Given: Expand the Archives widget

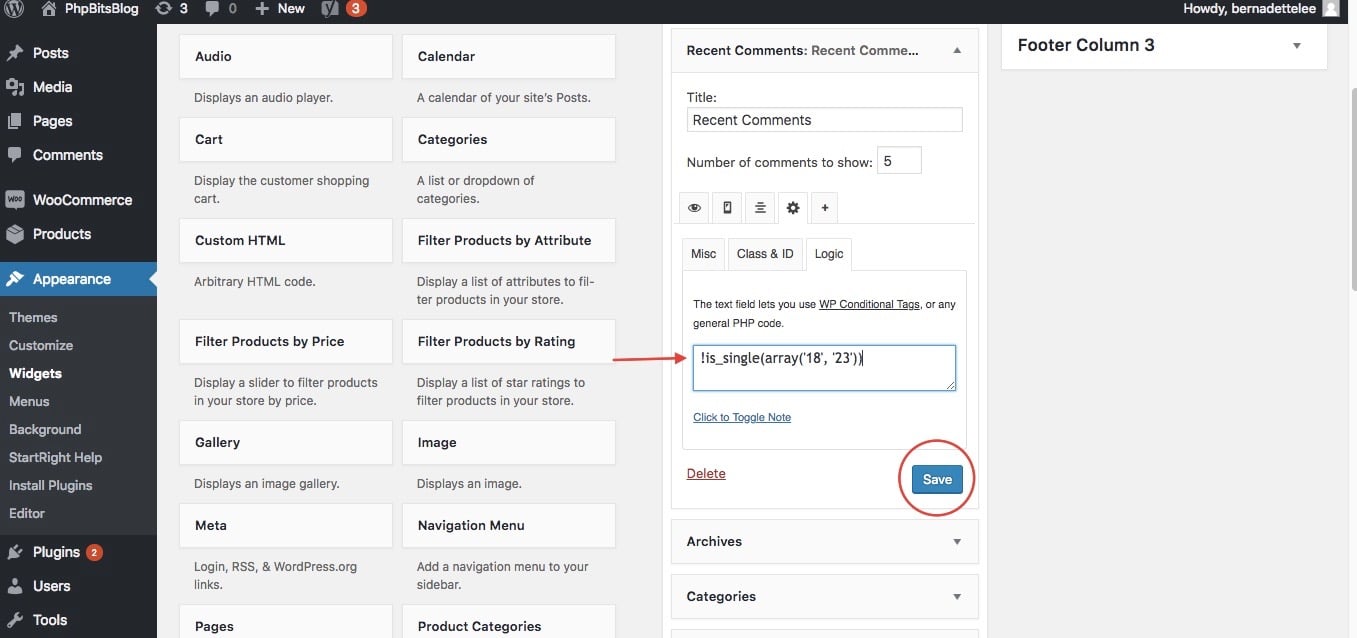Looking at the screenshot, I should pos(955,541).
